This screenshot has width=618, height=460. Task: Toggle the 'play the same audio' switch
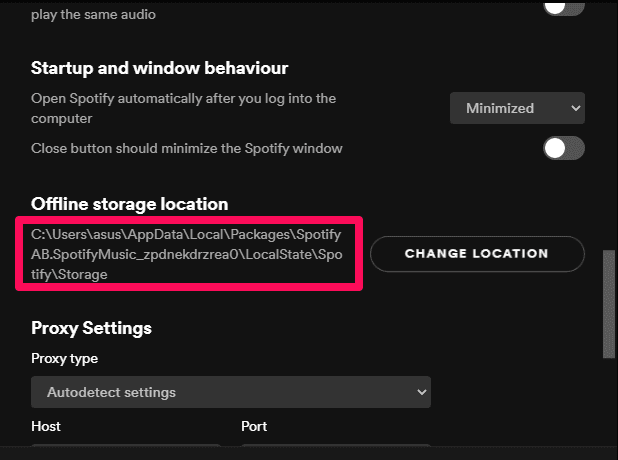click(563, 6)
